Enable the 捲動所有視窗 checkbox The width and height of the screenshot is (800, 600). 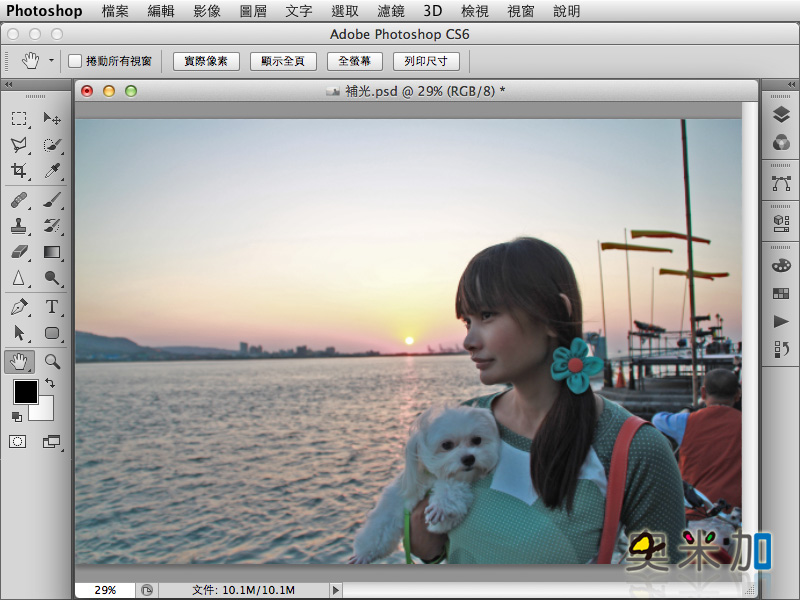75,61
